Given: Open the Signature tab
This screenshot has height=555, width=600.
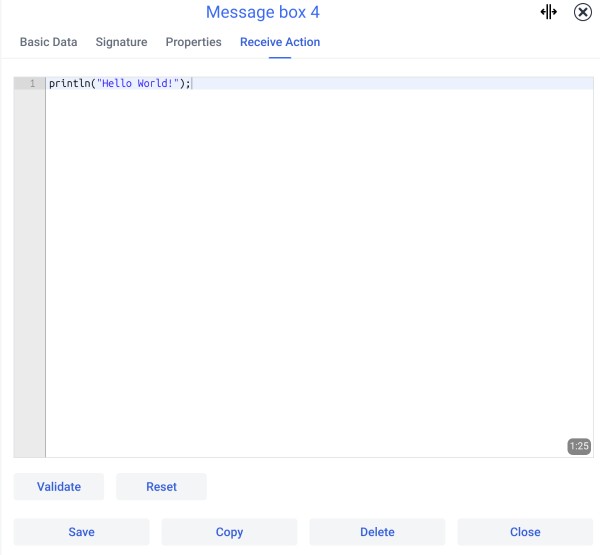Looking at the screenshot, I should click(x=121, y=42).
